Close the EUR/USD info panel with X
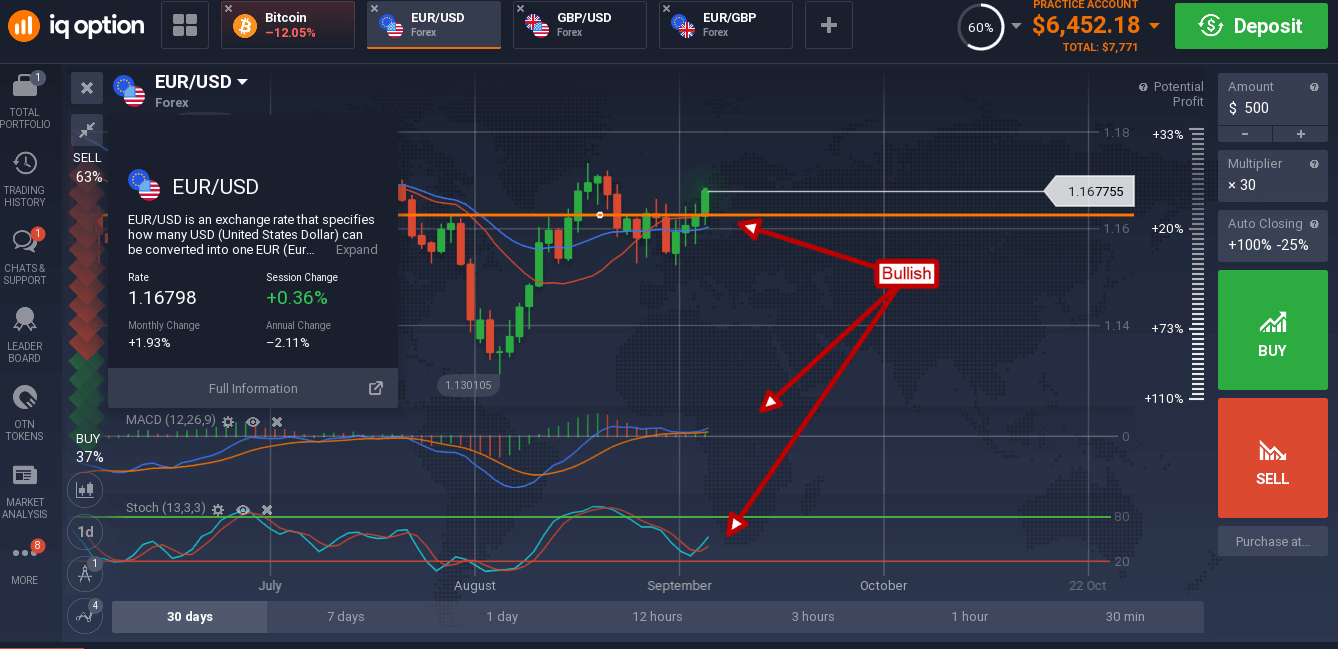This screenshot has width=1338, height=649. pyautogui.click(x=87, y=88)
